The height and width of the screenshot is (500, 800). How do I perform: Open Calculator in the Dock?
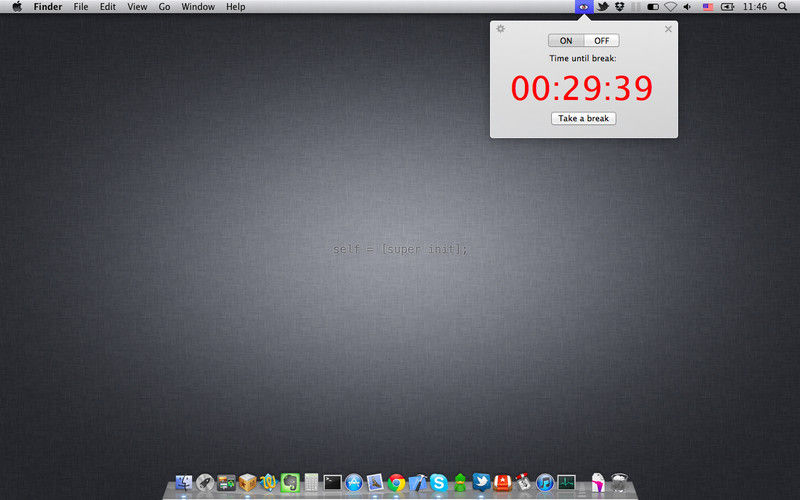tap(311, 482)
